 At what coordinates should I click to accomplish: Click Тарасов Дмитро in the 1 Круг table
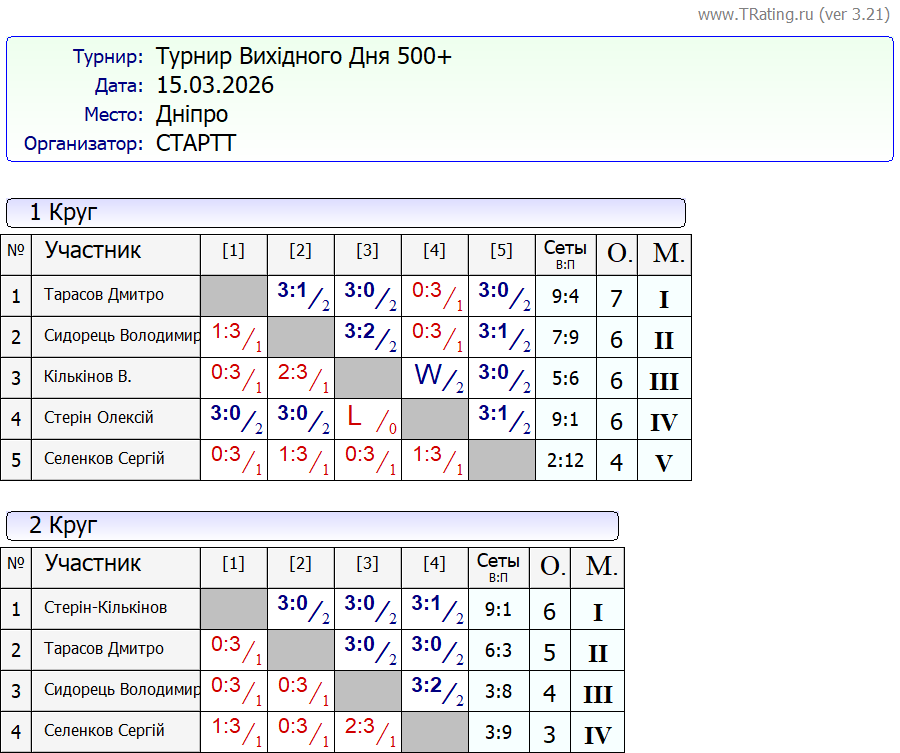point(104,295)
